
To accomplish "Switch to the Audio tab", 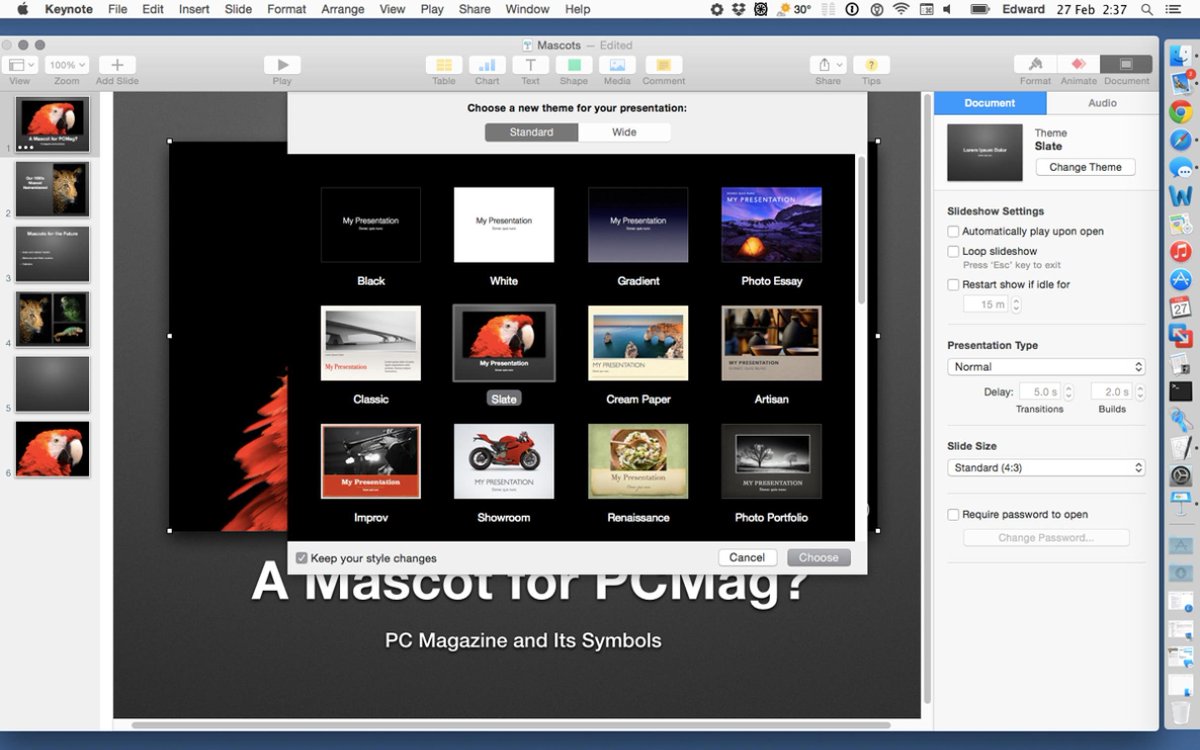I will pyautogui.click(x=1102, y=103).
